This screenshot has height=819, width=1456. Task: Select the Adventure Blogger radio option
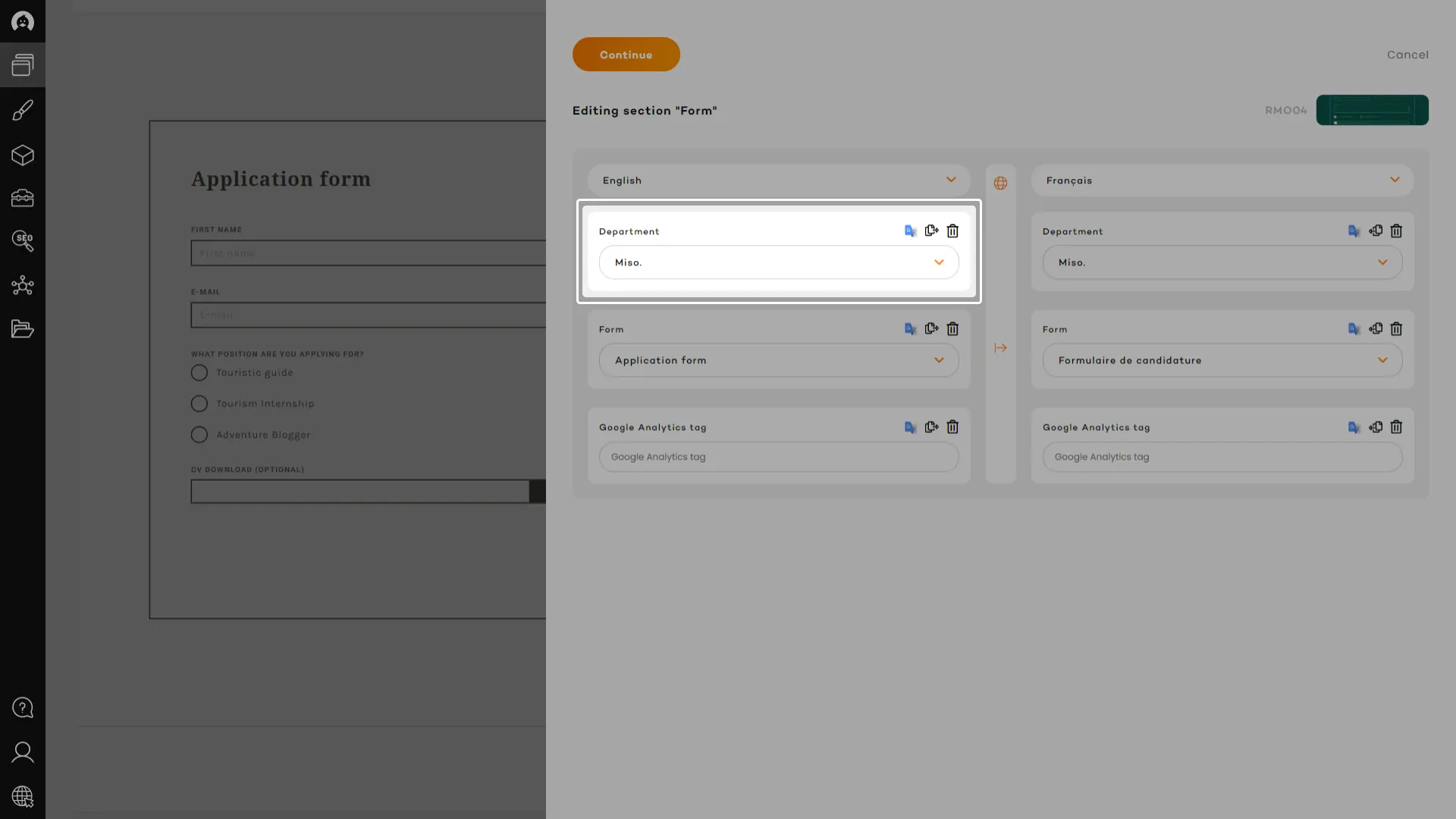(x=199, y=435)
